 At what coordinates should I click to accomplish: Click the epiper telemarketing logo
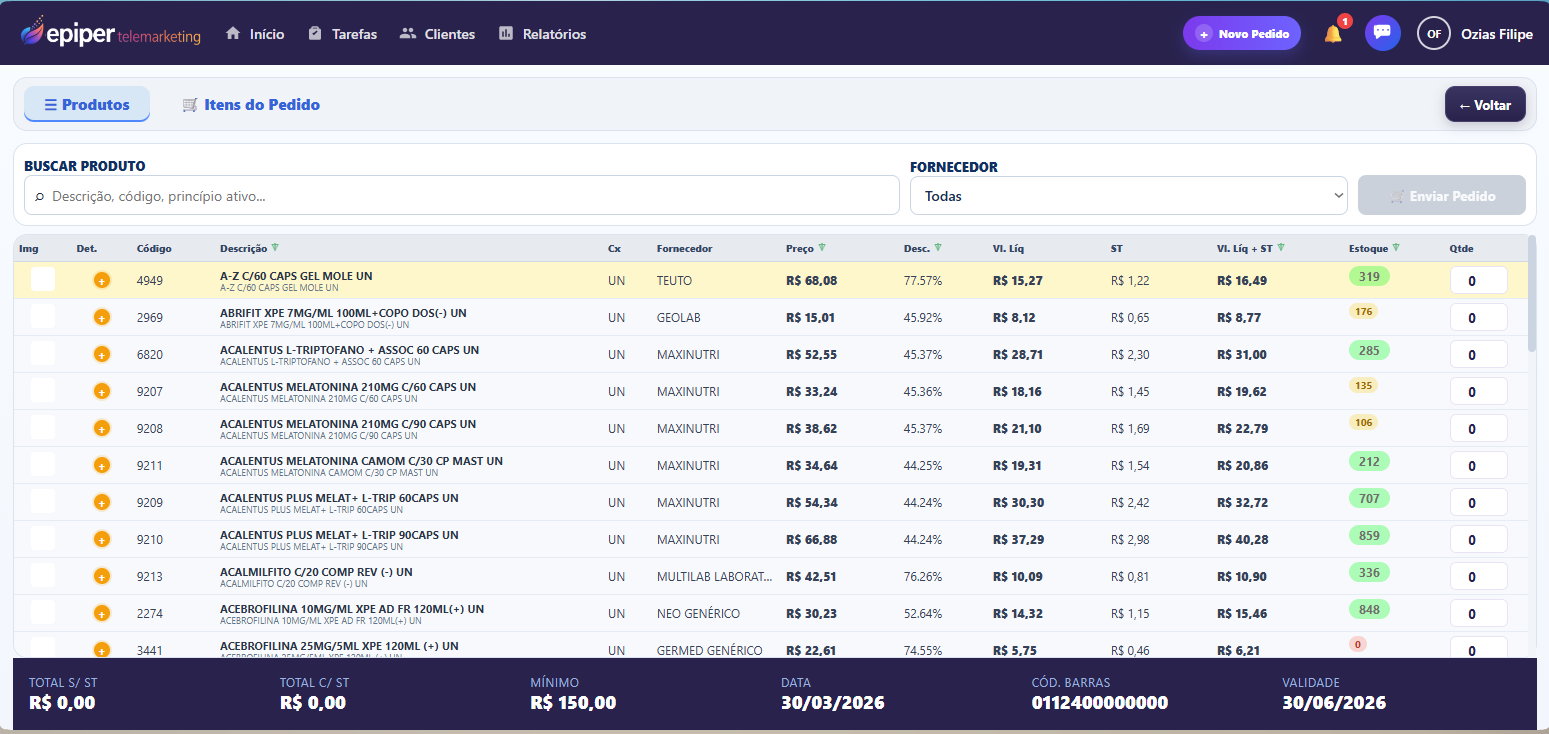pos(111,34)
